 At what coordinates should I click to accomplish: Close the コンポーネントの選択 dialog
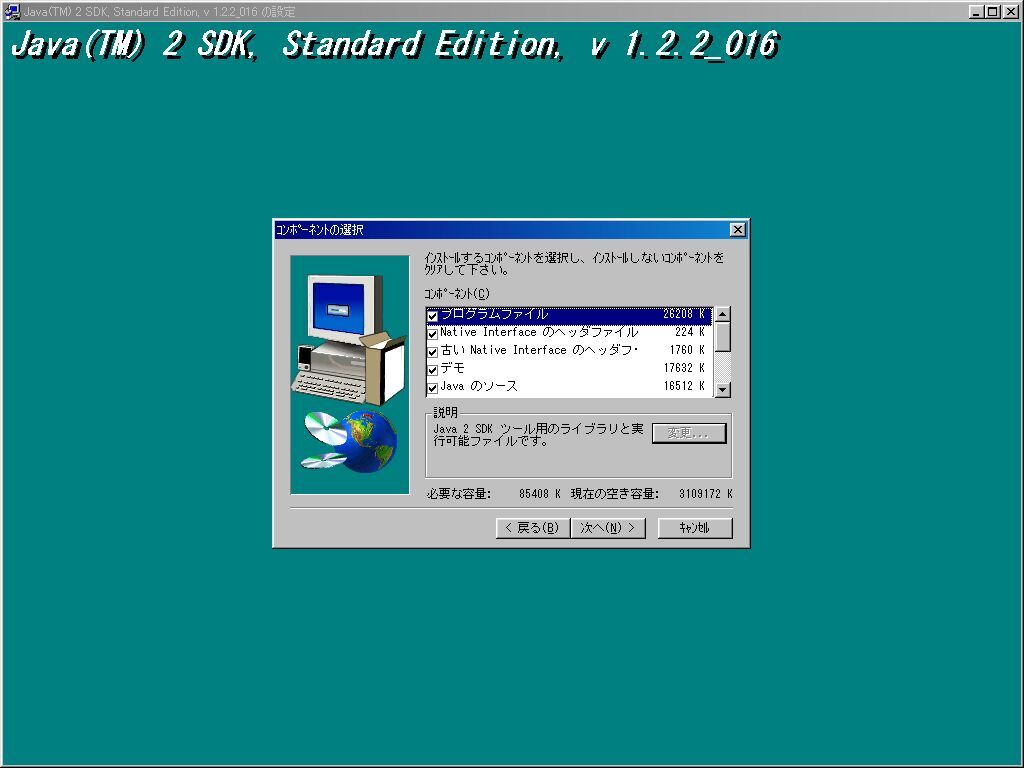(x=737, y=230)
